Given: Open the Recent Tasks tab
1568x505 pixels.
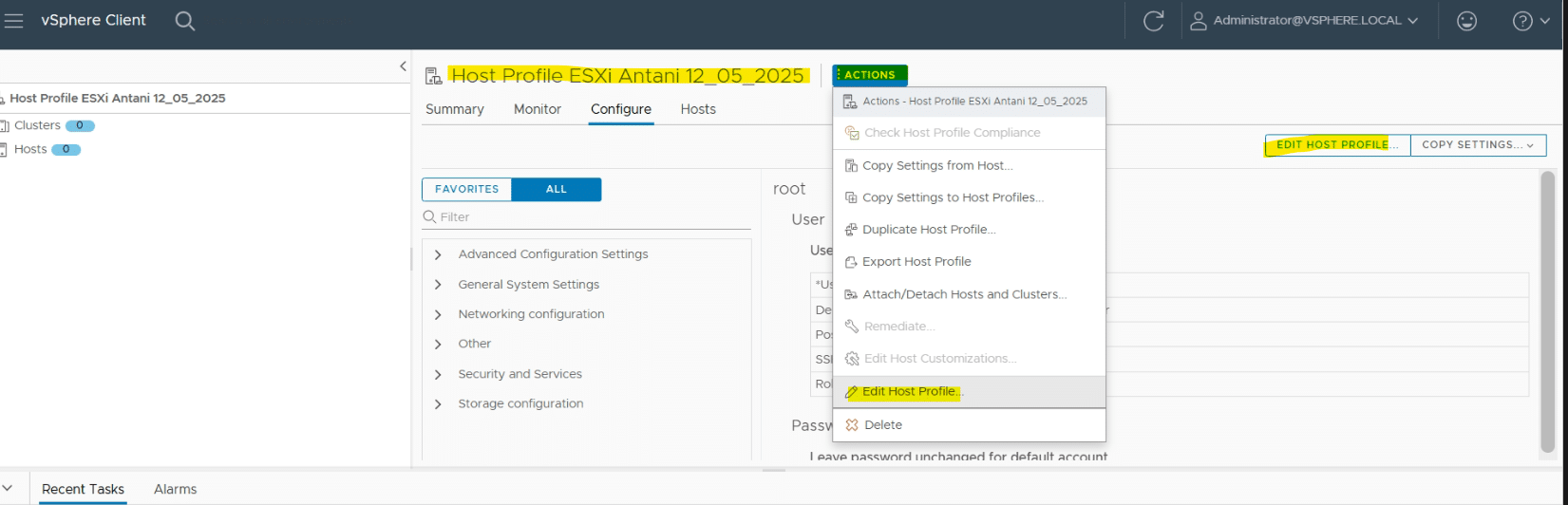Looking at the screenshot, I should tap(84, 489).
